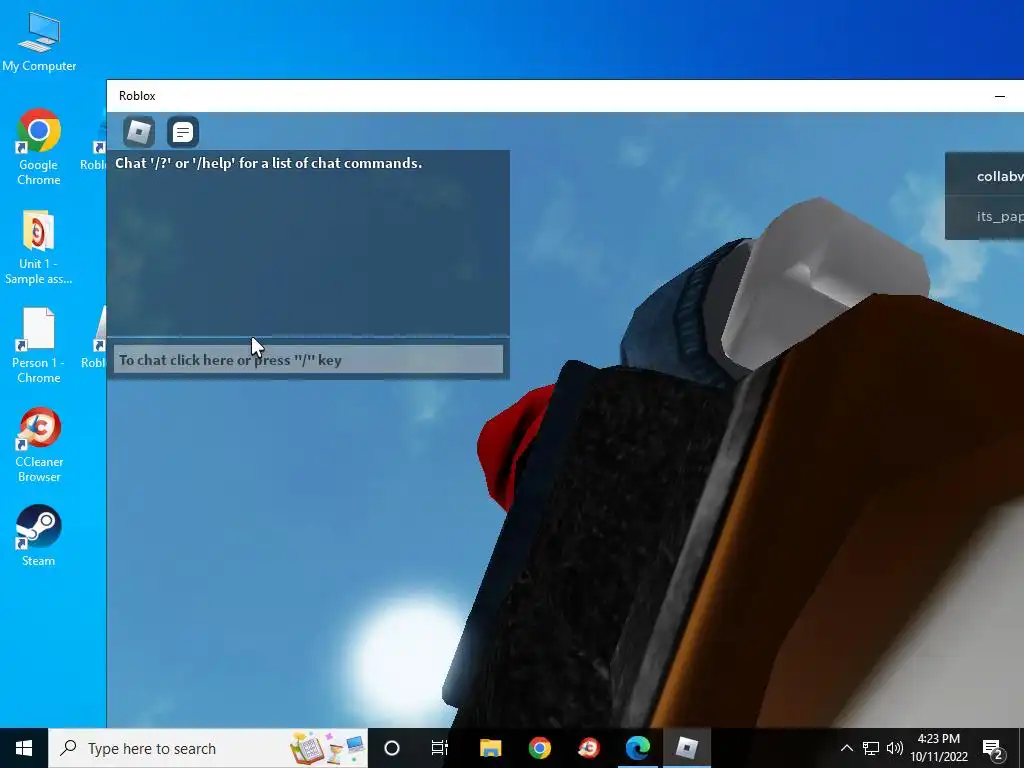Switch to Roblox in the taskbar
Image resolution: width=1024 pixels, height=768 pixels.
tap(686, 748)
